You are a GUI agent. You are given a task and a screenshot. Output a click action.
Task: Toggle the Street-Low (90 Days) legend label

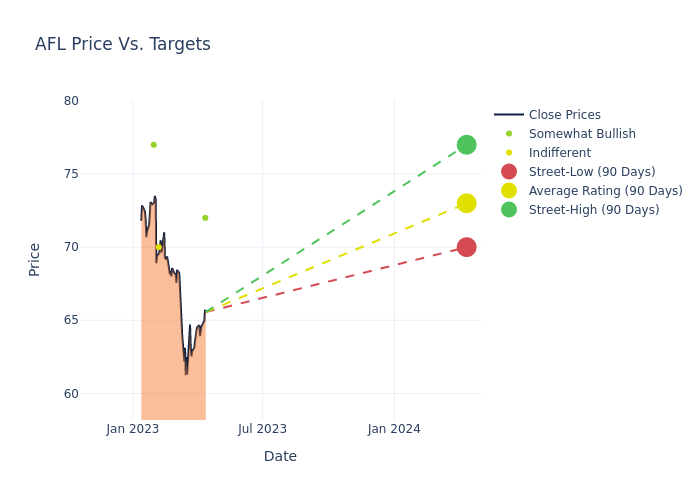(x=592, y=172)
